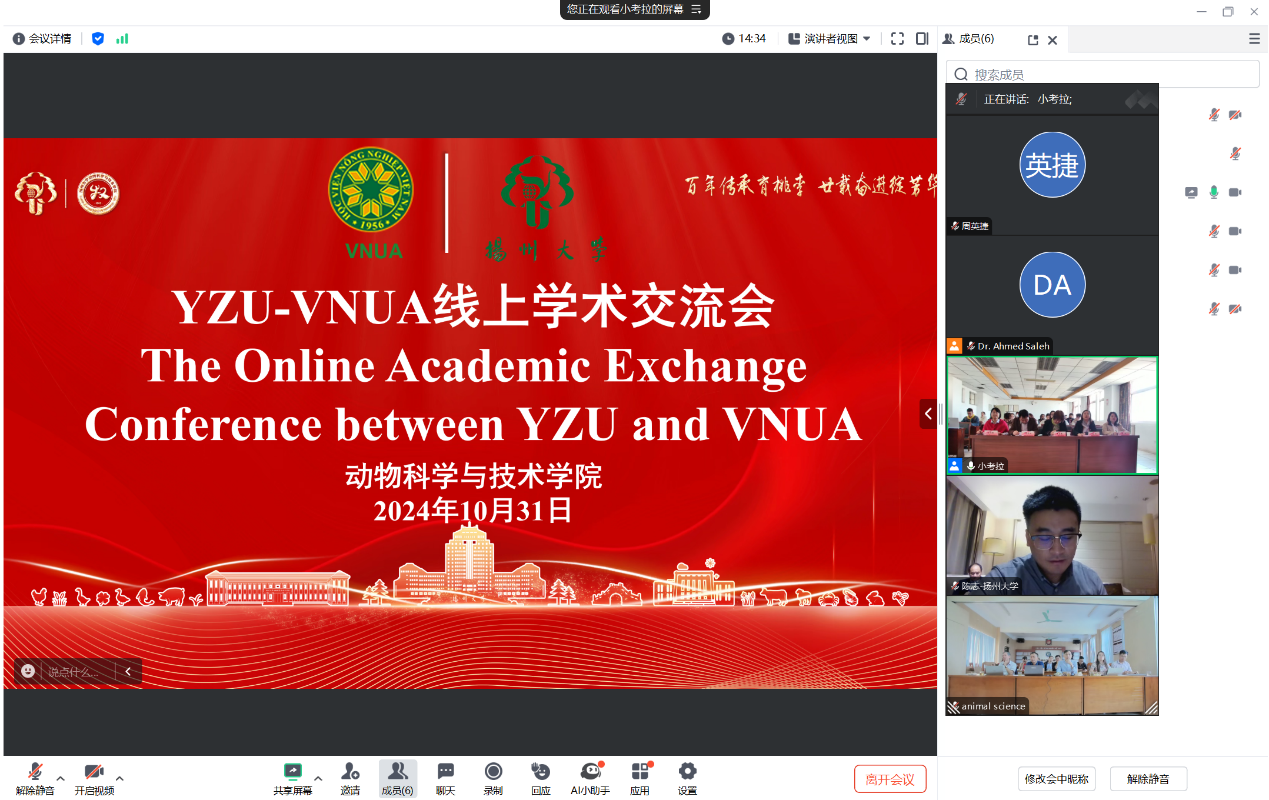Expand audio options arrow beside 解除静音
Viewport: 1269px width, 800px height.
(x=61, y=778)
